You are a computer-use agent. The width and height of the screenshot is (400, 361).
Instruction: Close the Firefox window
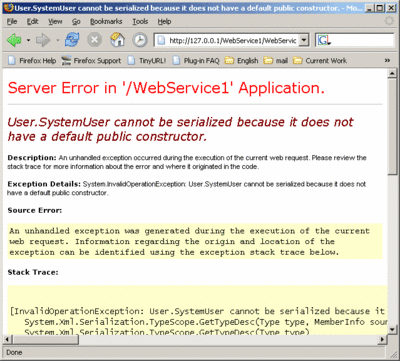tap(391, 8)
